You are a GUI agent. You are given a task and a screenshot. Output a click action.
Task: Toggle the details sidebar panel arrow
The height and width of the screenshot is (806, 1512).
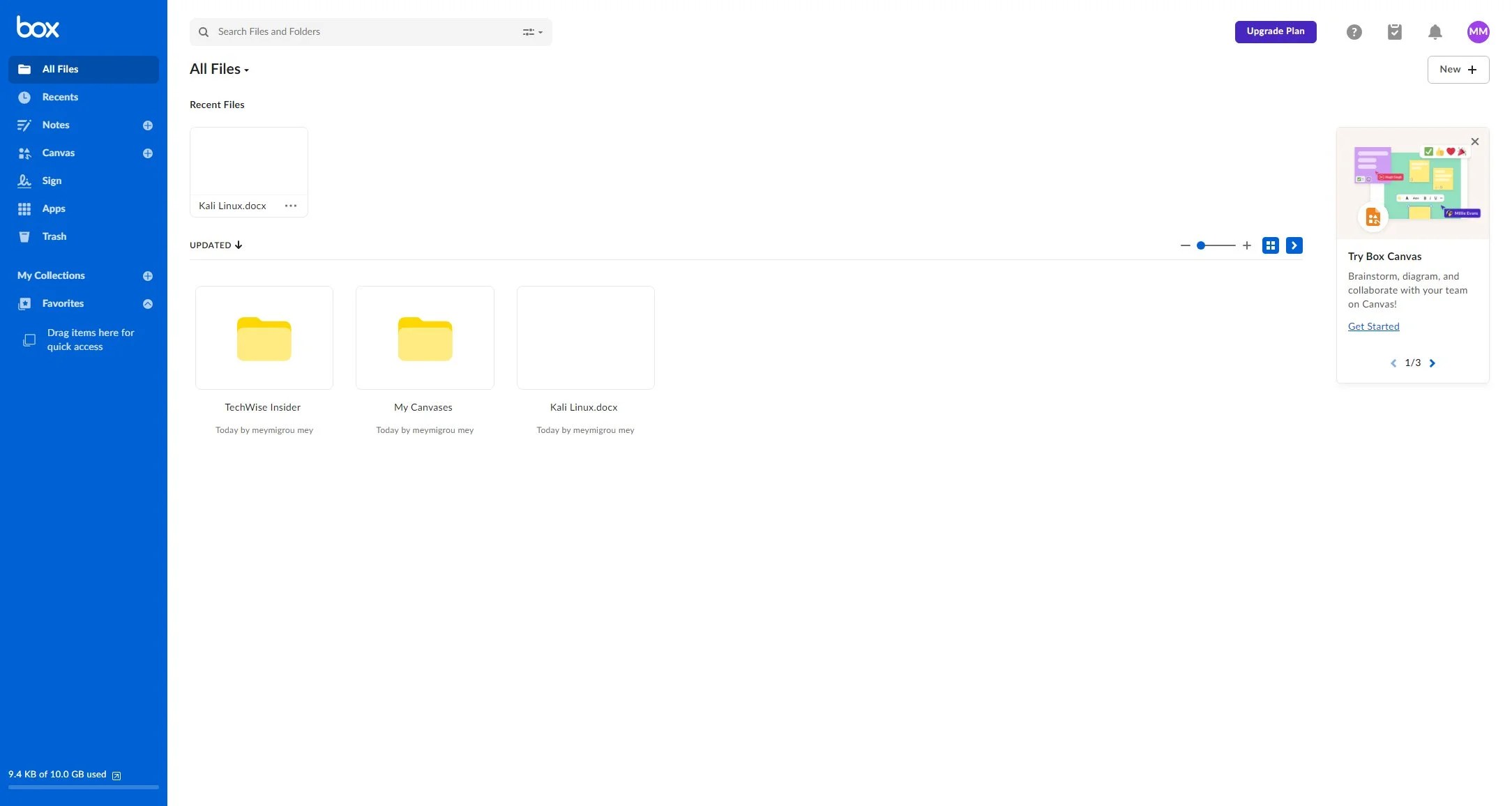point(1294,245)
